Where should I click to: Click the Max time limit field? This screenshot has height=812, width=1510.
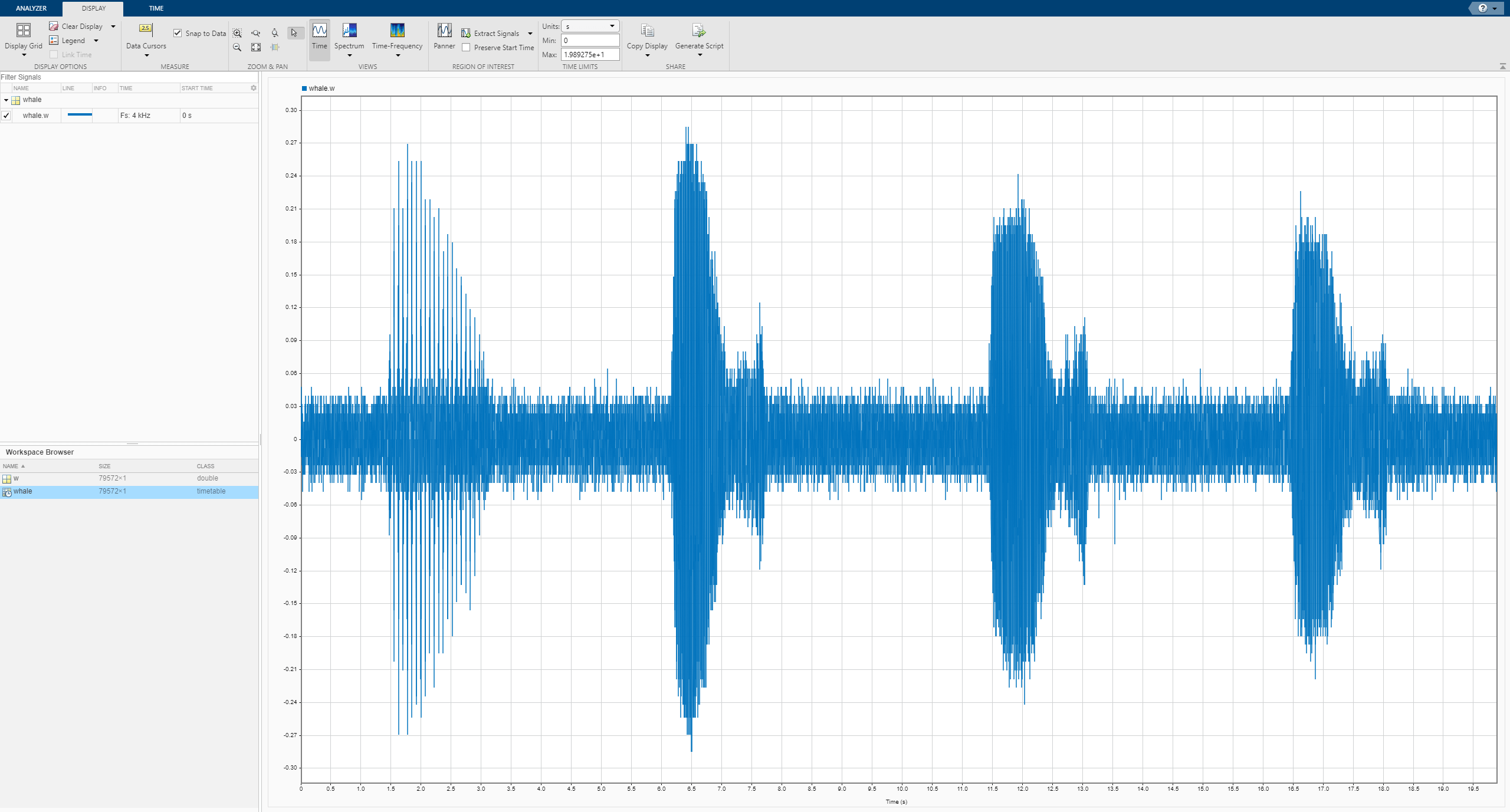coord(590,54)
